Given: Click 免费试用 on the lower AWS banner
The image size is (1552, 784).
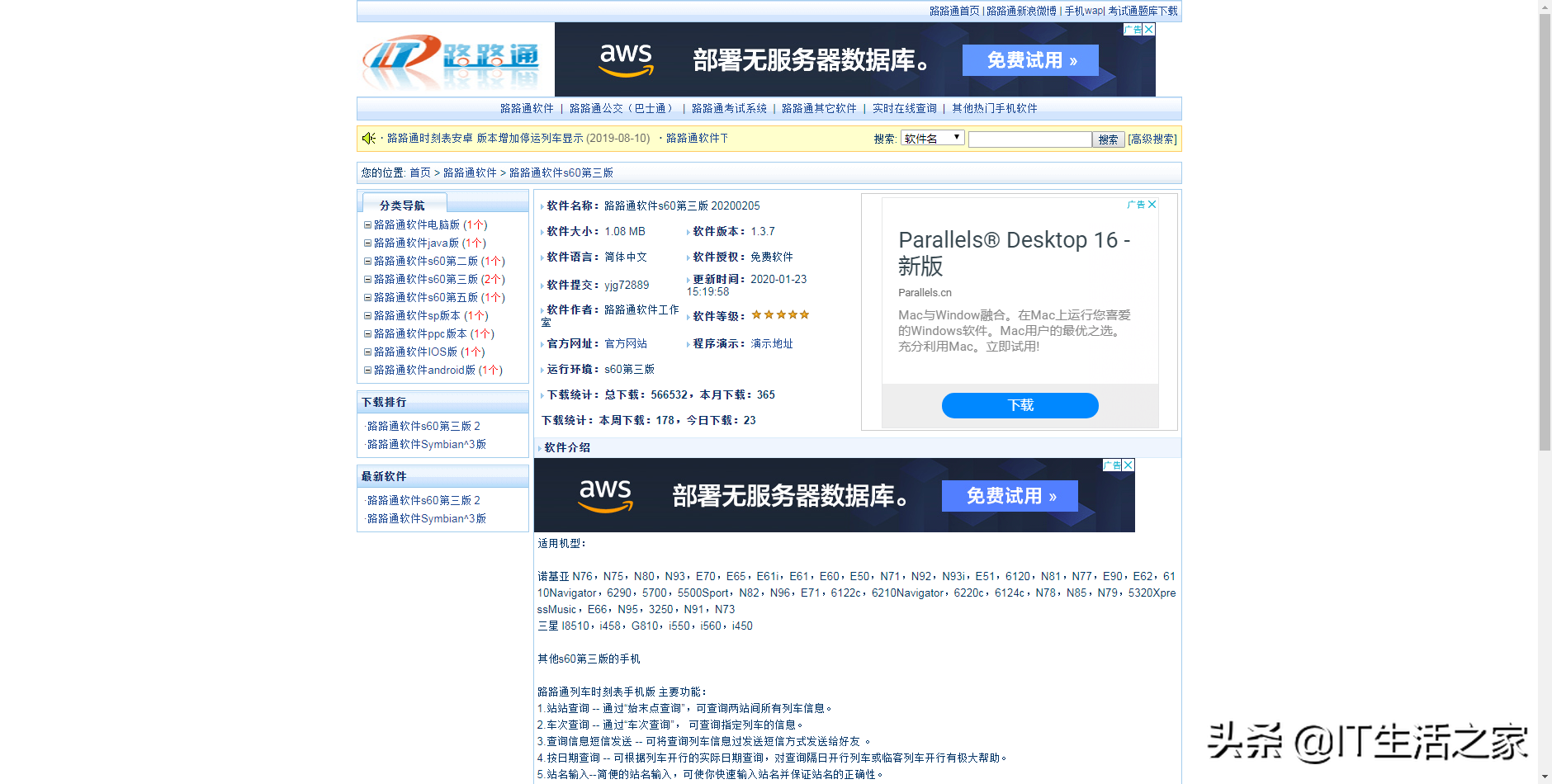Looking at the screenshot, I should 1010,496.
